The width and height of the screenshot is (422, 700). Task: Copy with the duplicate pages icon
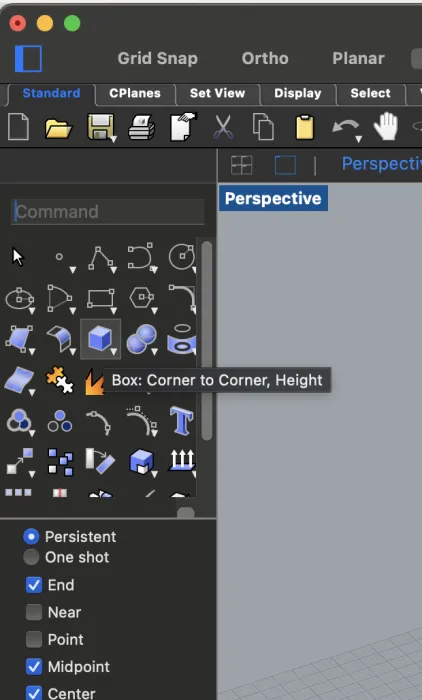point(263,127)
